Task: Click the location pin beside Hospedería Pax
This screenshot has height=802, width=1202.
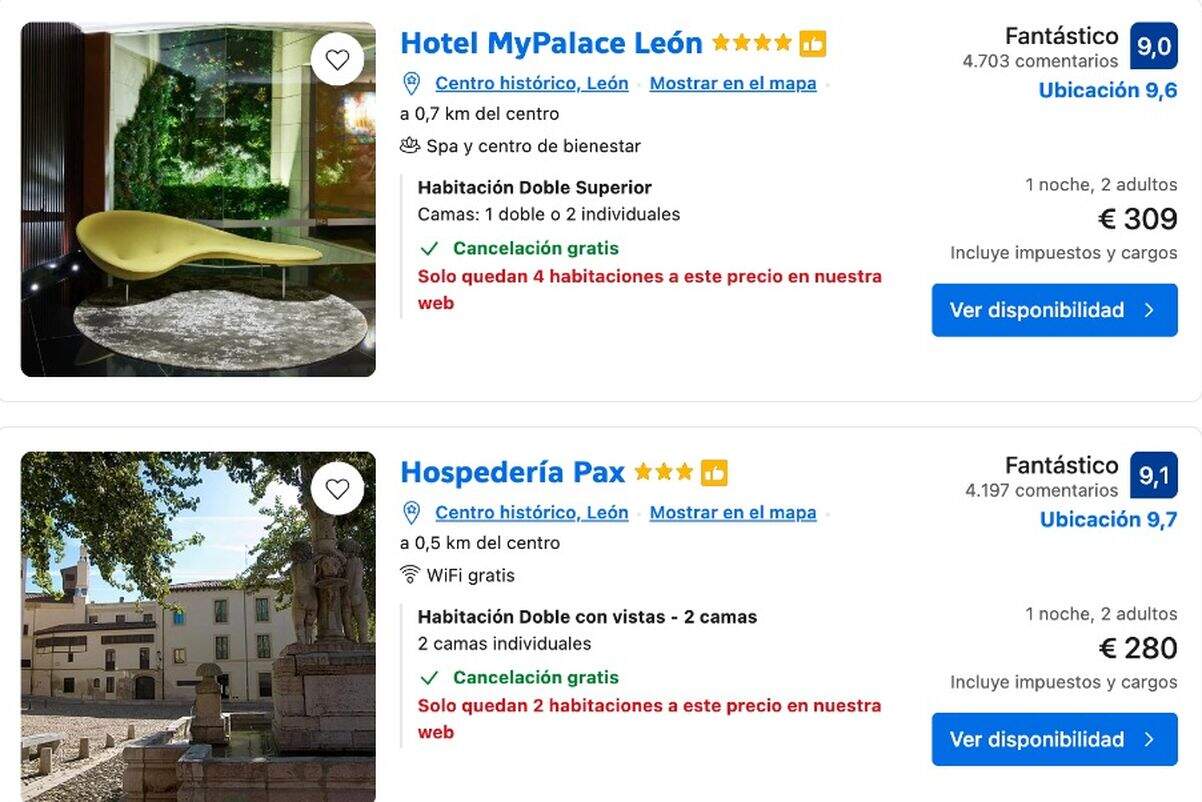Action: click(x=410, y=513)
